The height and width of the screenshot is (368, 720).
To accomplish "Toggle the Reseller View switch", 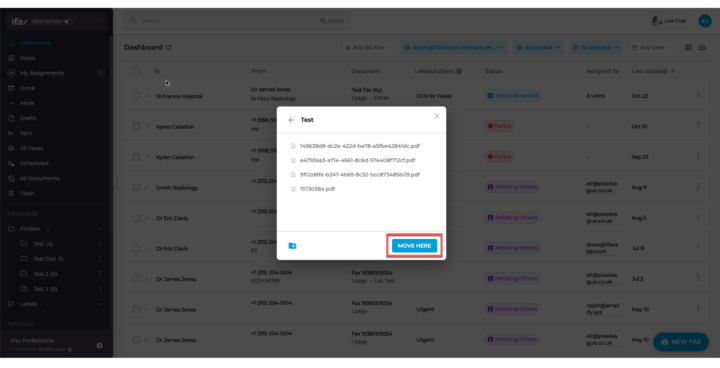I will [x=67, y=22].
